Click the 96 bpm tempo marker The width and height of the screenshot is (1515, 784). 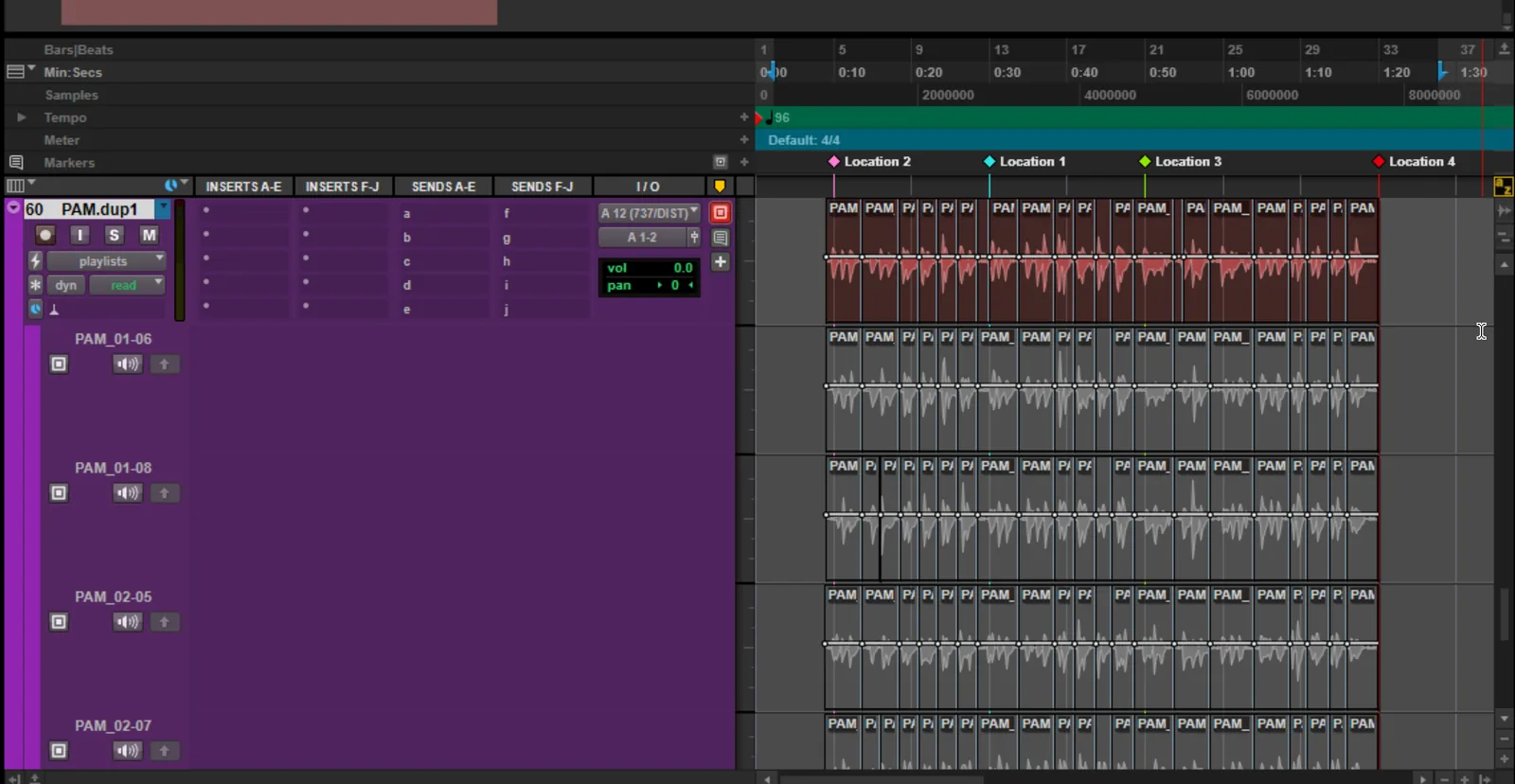tap(776, 117)
